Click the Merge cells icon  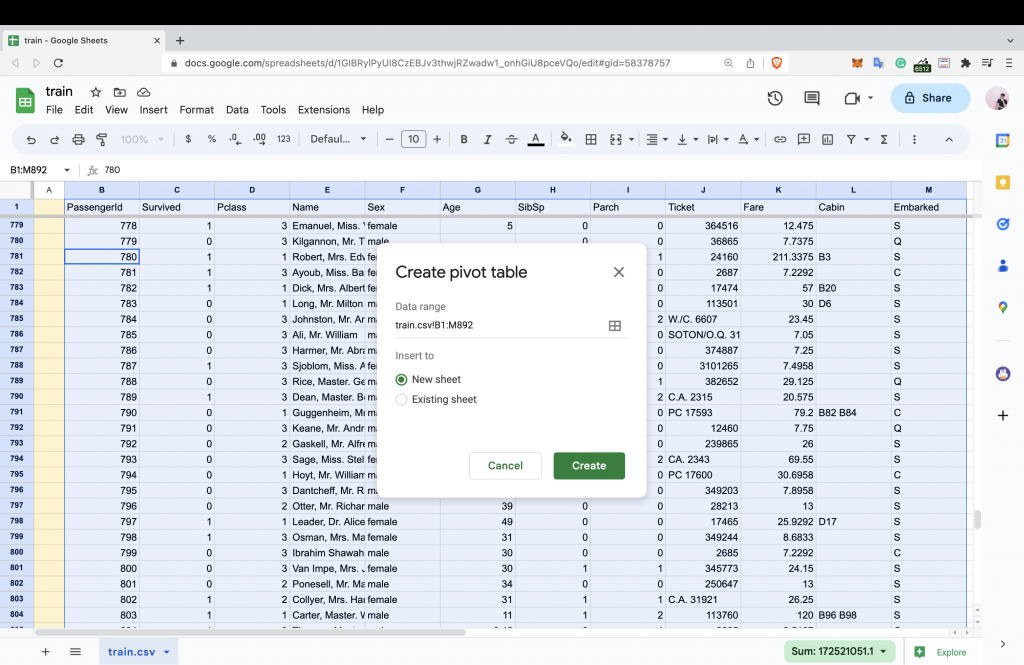[616, 139]
